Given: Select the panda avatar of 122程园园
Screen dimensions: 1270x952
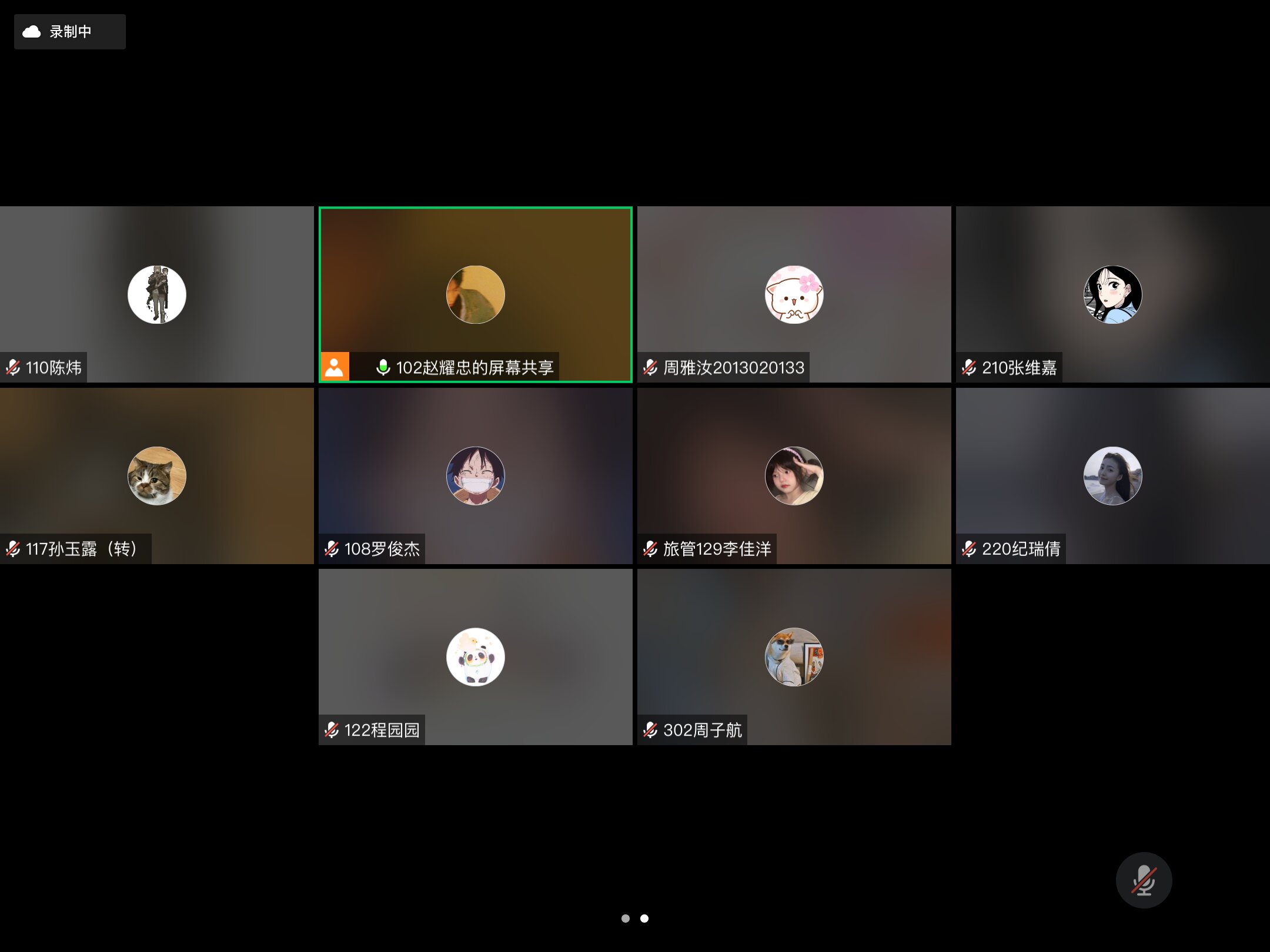Looking at the screenshot, I should [x=476, y=656].
